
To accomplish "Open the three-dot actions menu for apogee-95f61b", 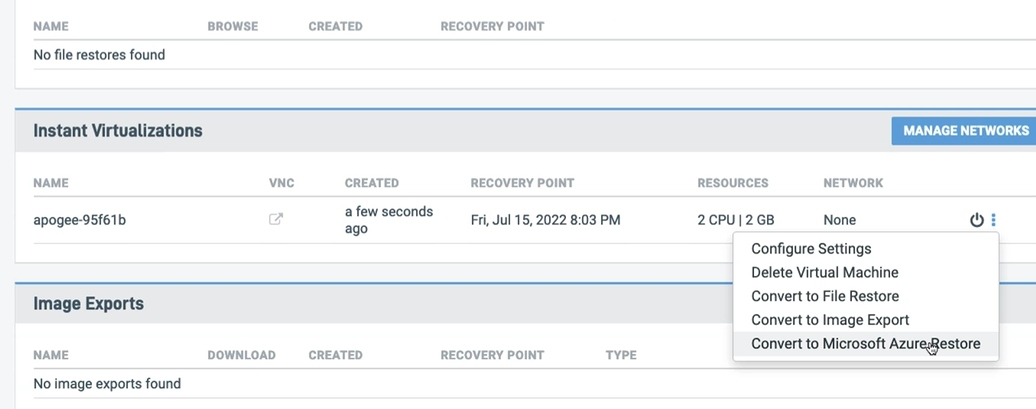I will point(994,220).
